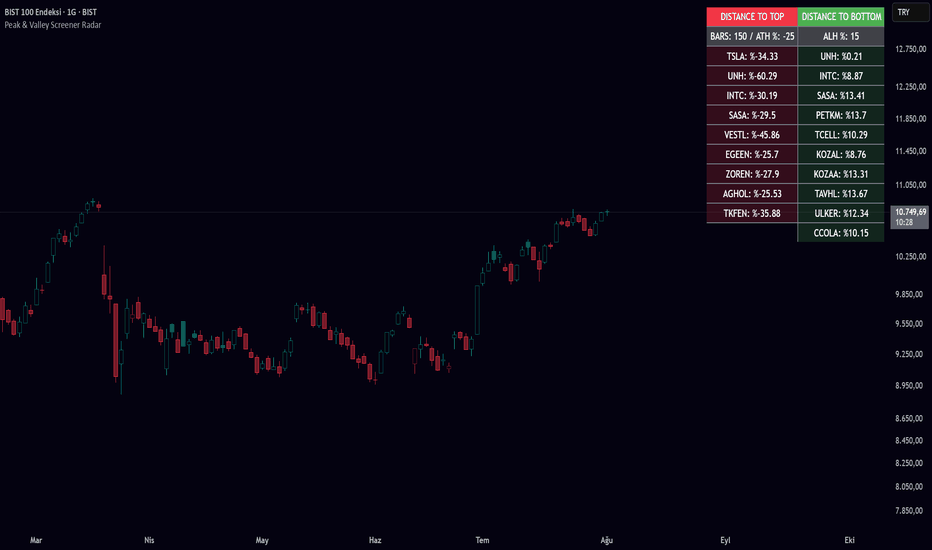This screenshot has width=932, height=550.
Task: Click the KOZAL: %8.76 cell
Action: click(x=841, y=154)
